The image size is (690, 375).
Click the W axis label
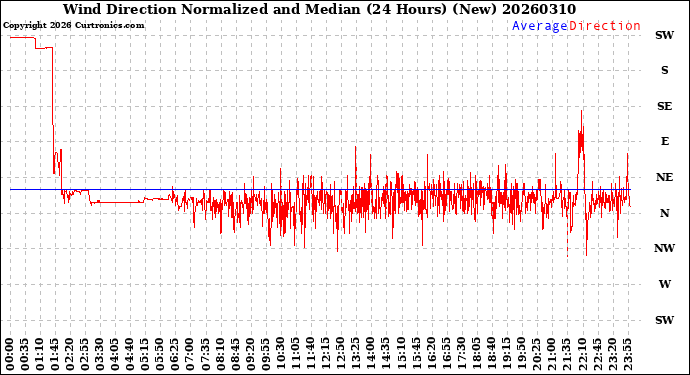point(664,284)
